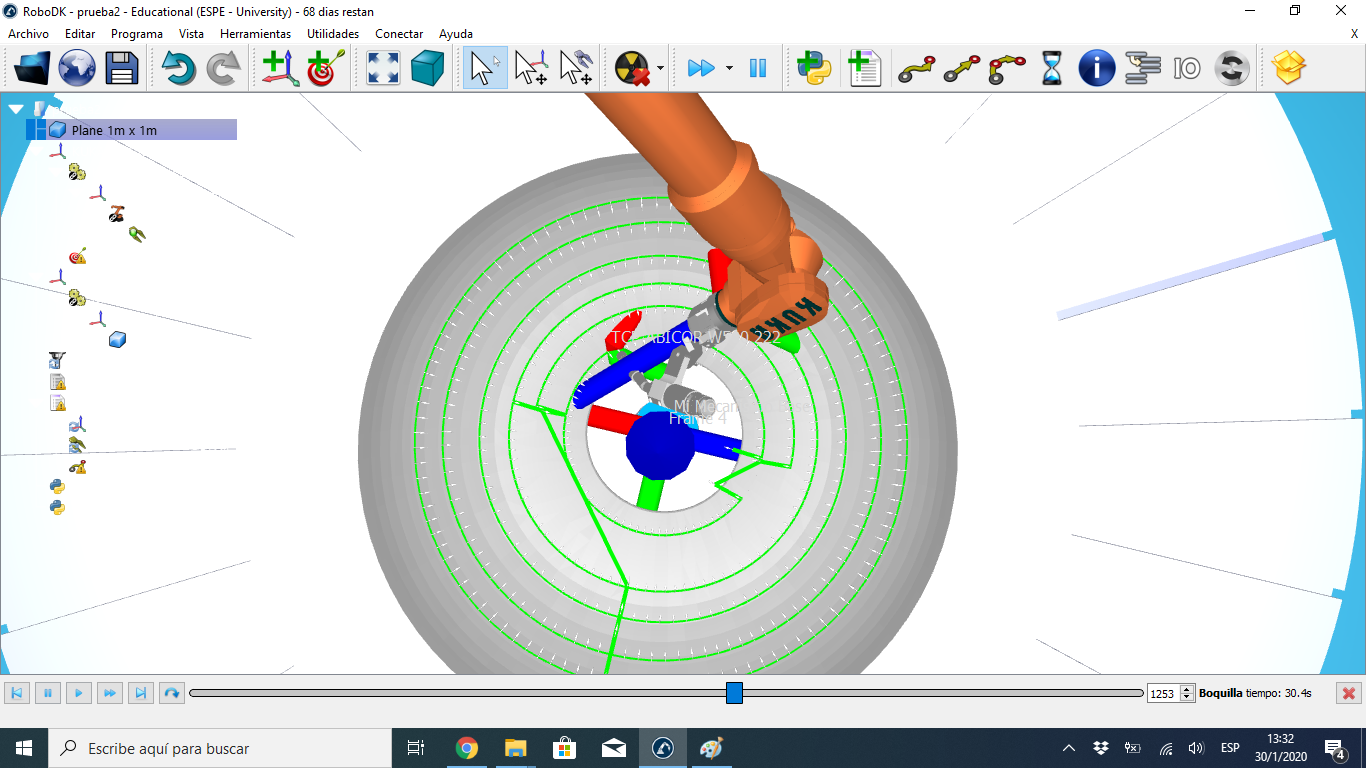
Task: Click the Fit all view icon
Action: [x=383, y=68]
